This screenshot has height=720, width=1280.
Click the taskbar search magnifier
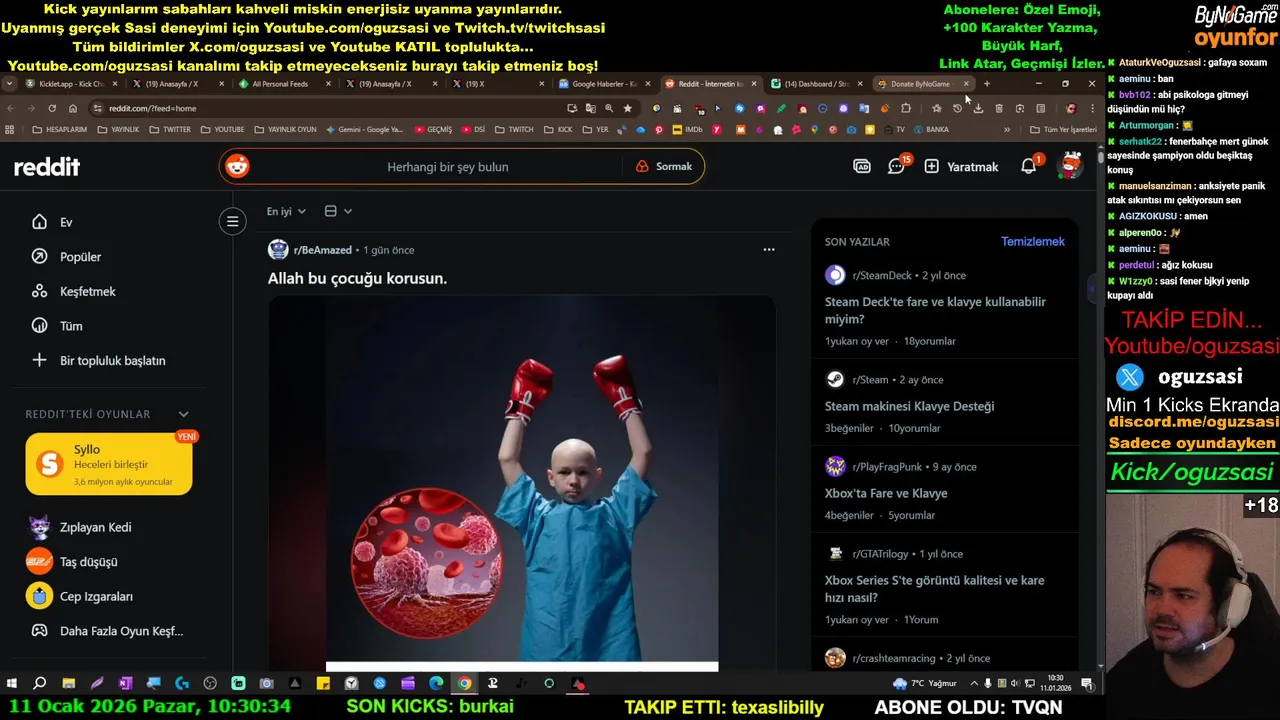(40, 684)
